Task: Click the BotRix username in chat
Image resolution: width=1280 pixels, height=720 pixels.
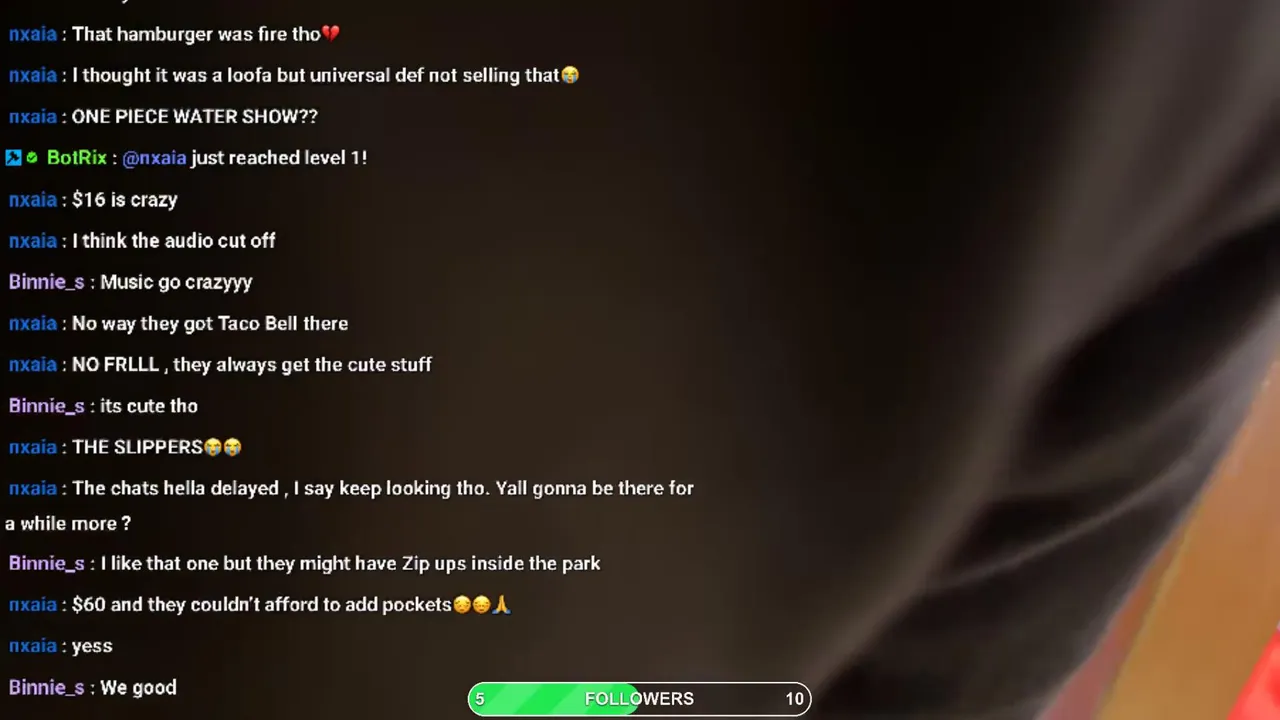Action: tap(77, 158)
